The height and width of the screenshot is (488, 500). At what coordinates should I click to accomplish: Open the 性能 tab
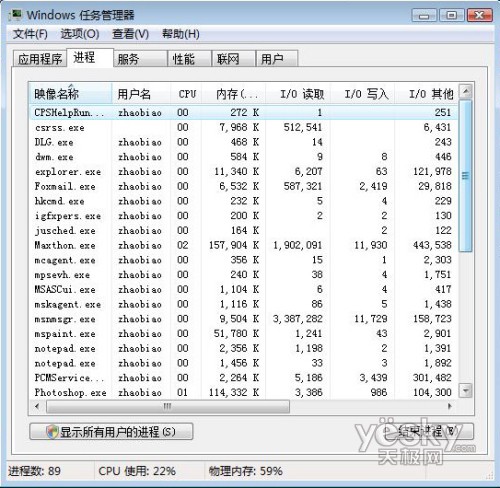click(189, 59)
